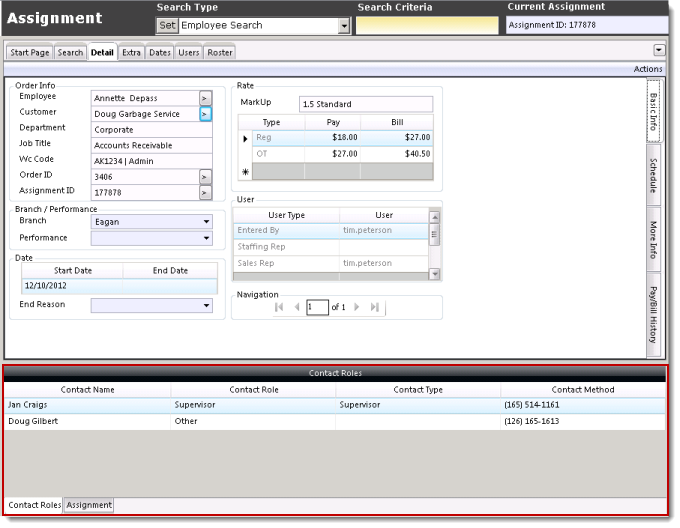Viewport: 680px width, 528px height.
Task: Click the empty End Date cell
Action: (170, 286)
